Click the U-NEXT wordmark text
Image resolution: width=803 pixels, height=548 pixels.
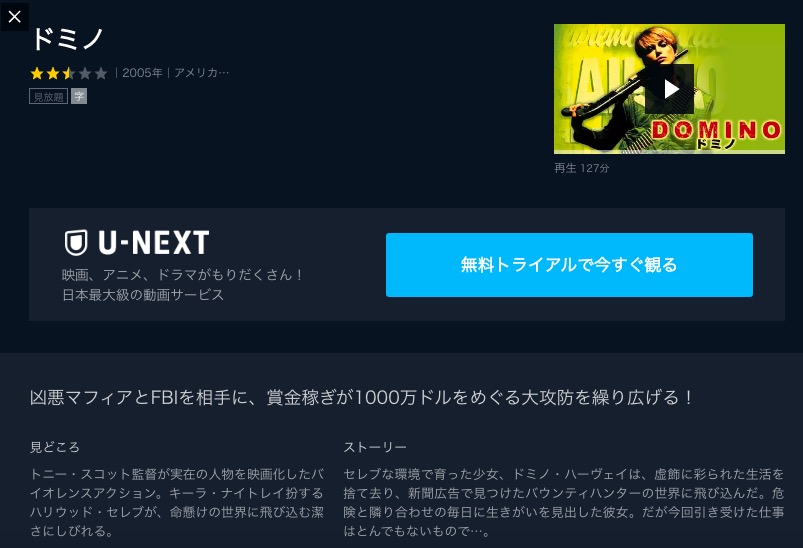click(154, 242)
